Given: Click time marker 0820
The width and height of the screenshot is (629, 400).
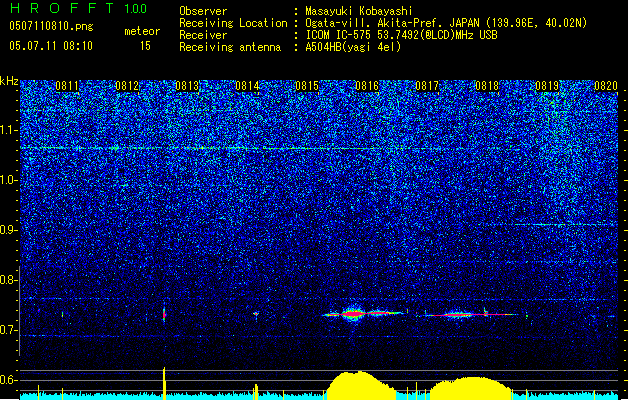Looking at the screenshot, I should [x=606, y=86].
